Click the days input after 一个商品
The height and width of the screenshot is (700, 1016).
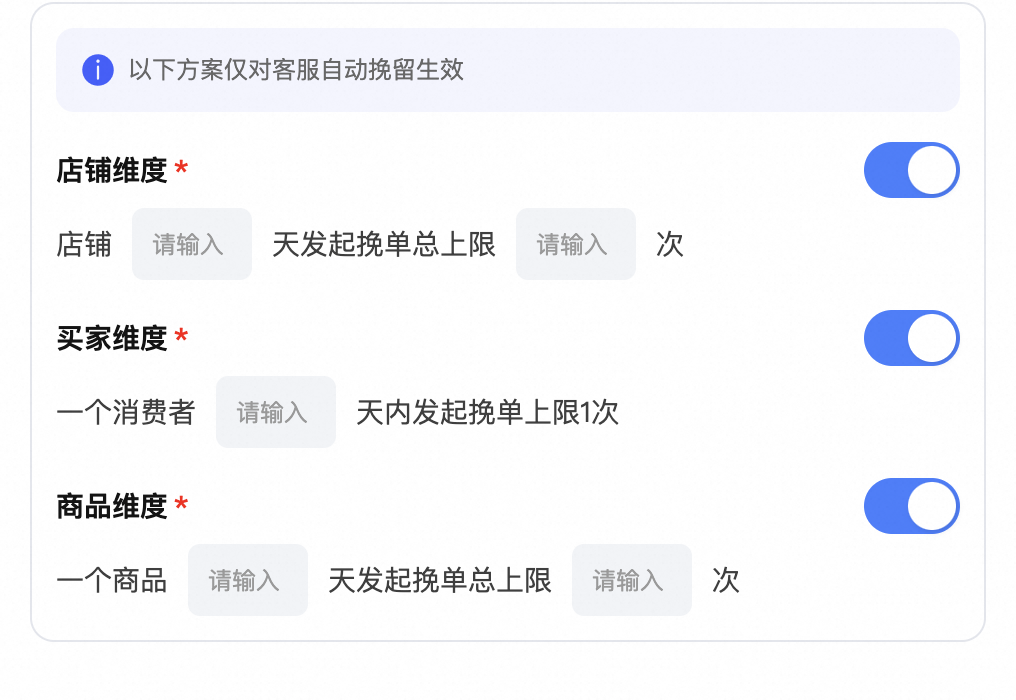247,580
